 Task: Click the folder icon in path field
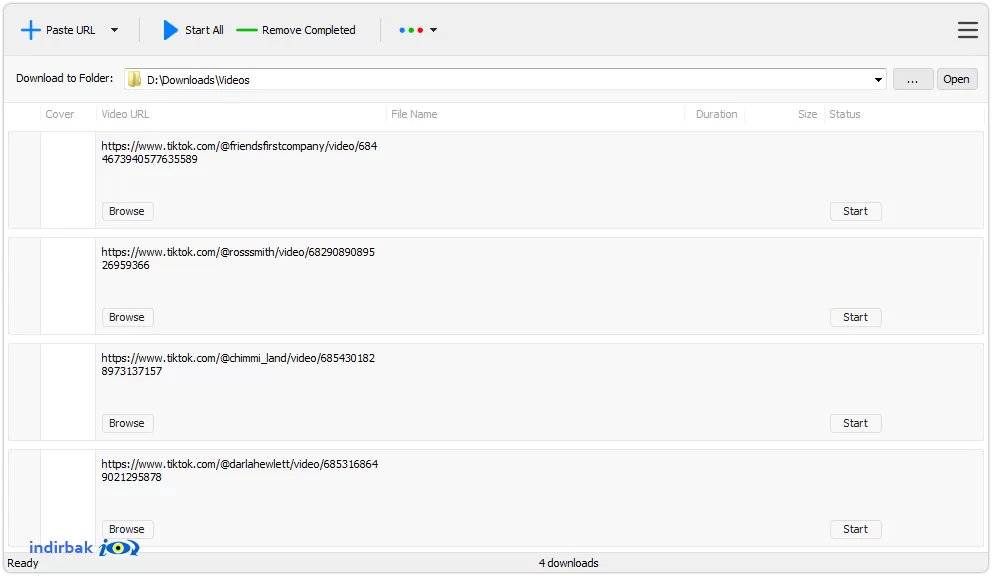pyautogui.click(x=134, y=79)
